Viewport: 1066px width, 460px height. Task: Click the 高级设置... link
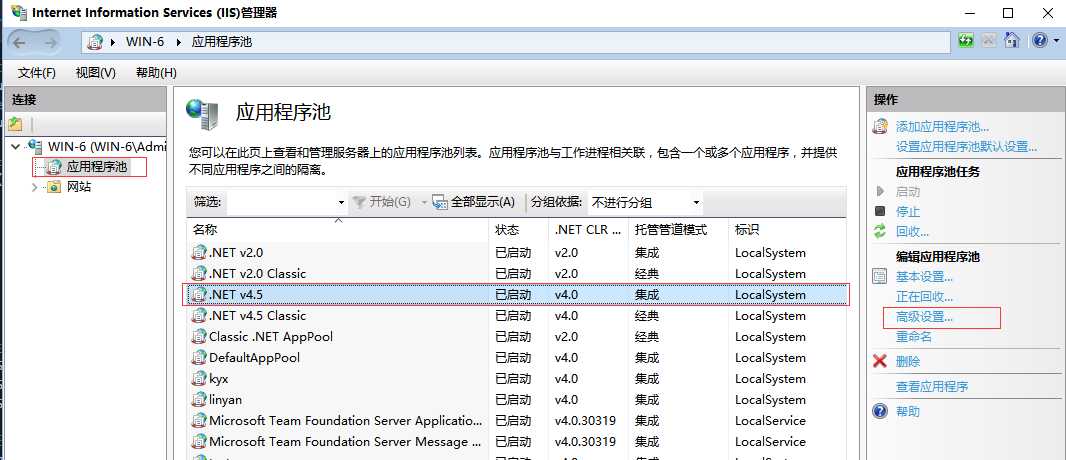(x=925, y=317)
